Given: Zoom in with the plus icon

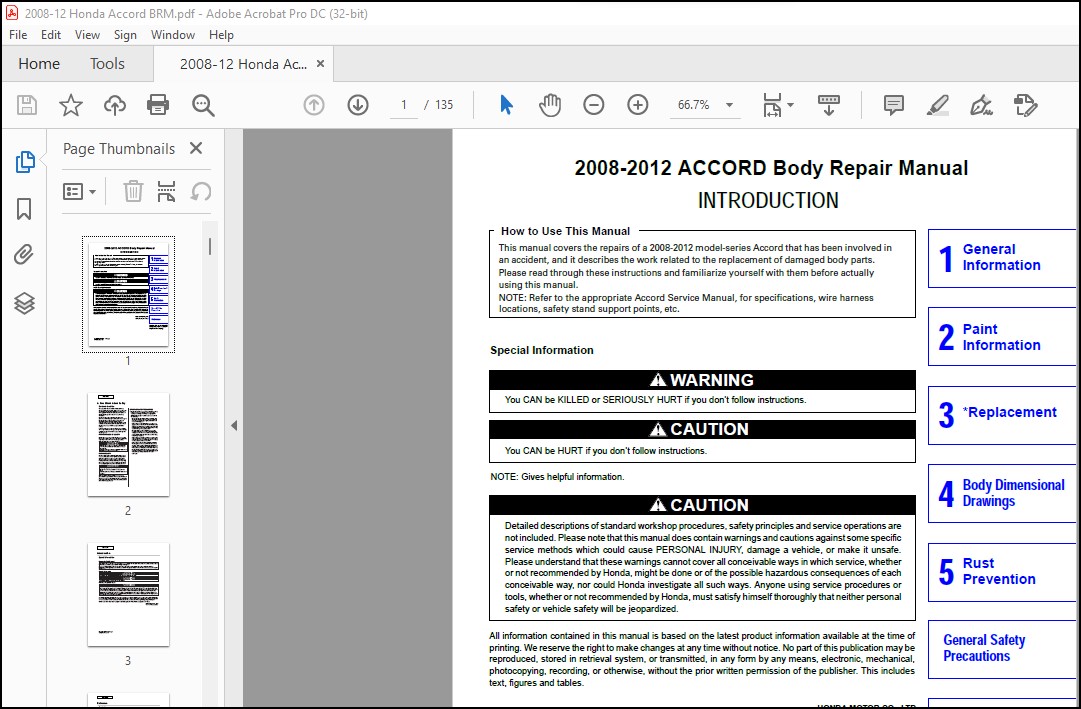Looking at the screenshot, I should [638, 105].
